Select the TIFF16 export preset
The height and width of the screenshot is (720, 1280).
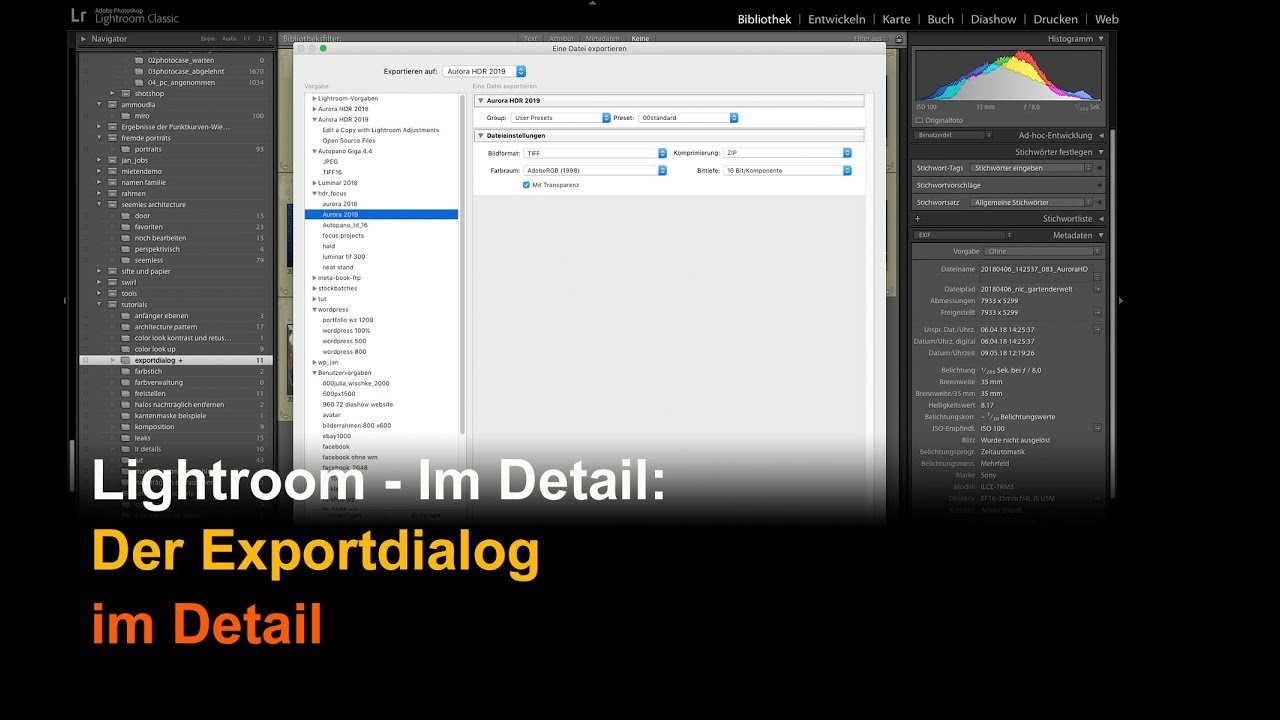point(330,172)
